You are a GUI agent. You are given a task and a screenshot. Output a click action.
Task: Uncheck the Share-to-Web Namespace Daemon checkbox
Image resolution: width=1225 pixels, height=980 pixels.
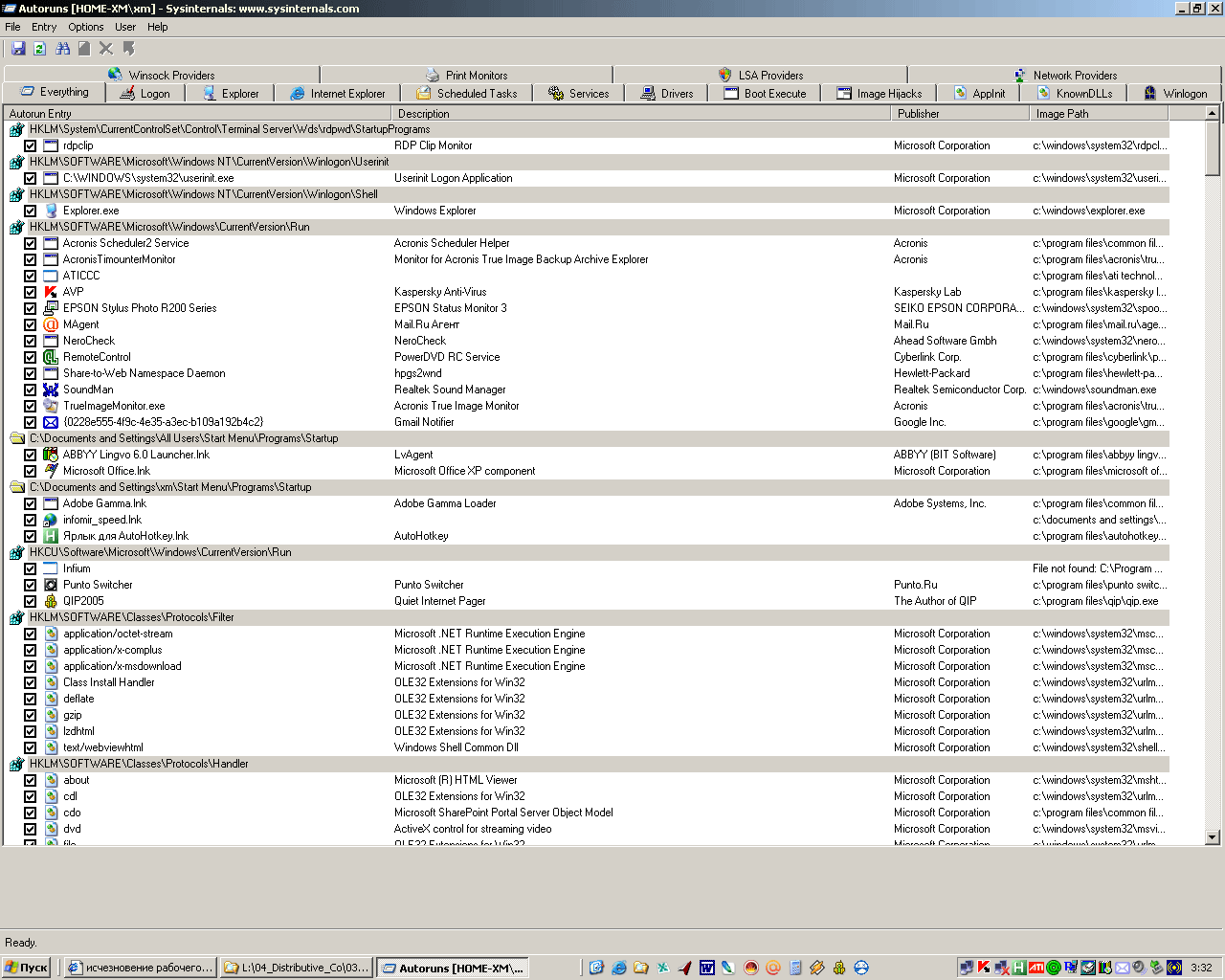31,373
